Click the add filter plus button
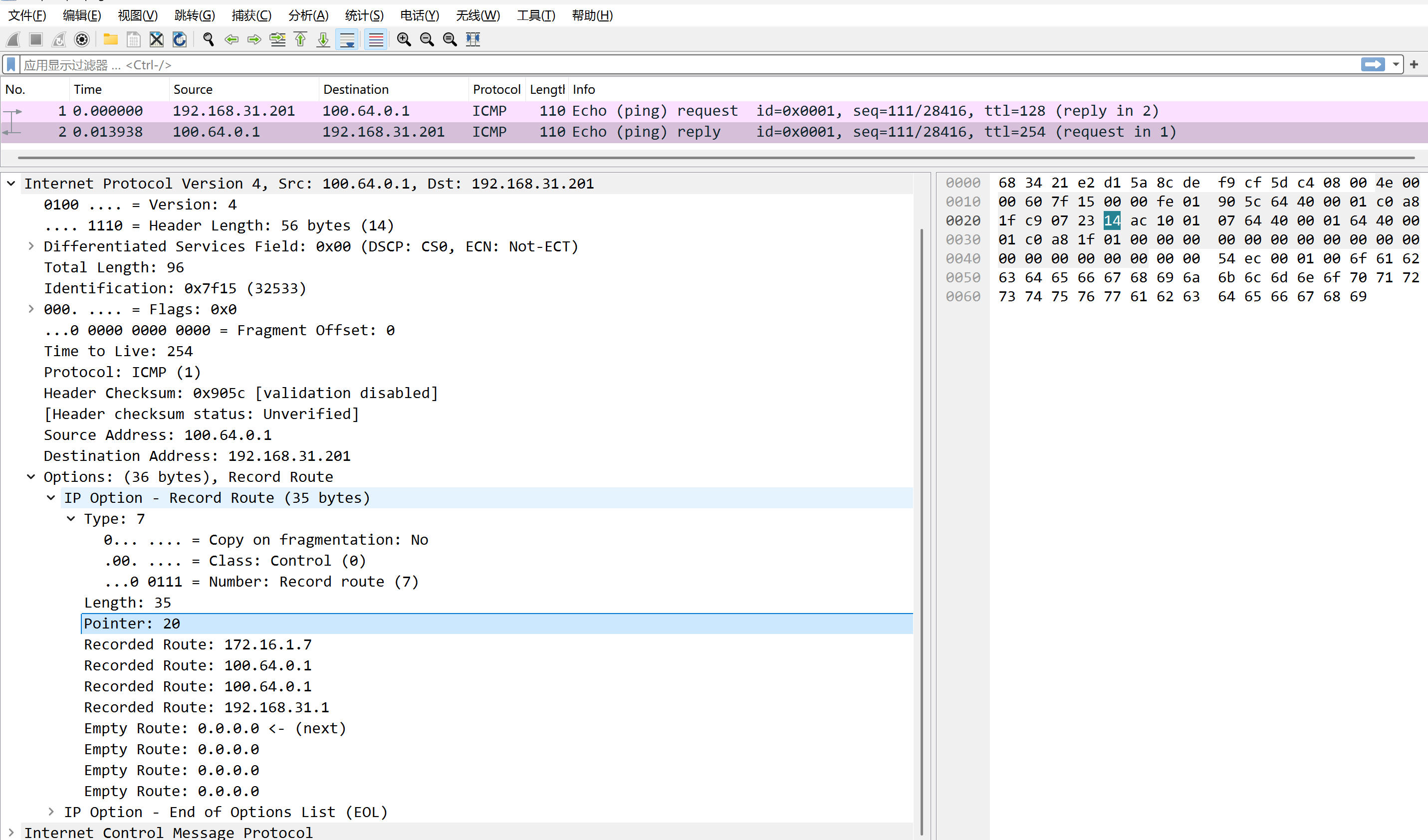Viewport: 1428px width, 840px height. click(1414, 64)
